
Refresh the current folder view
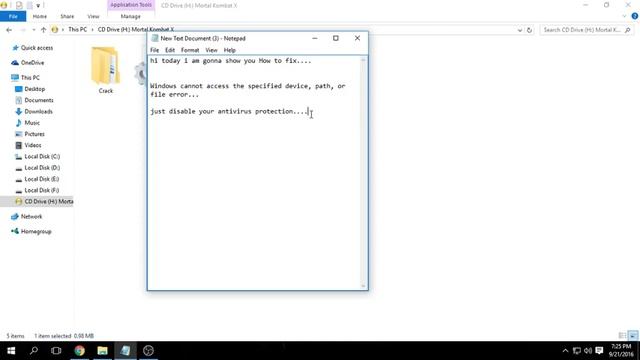tap(529, 30)
